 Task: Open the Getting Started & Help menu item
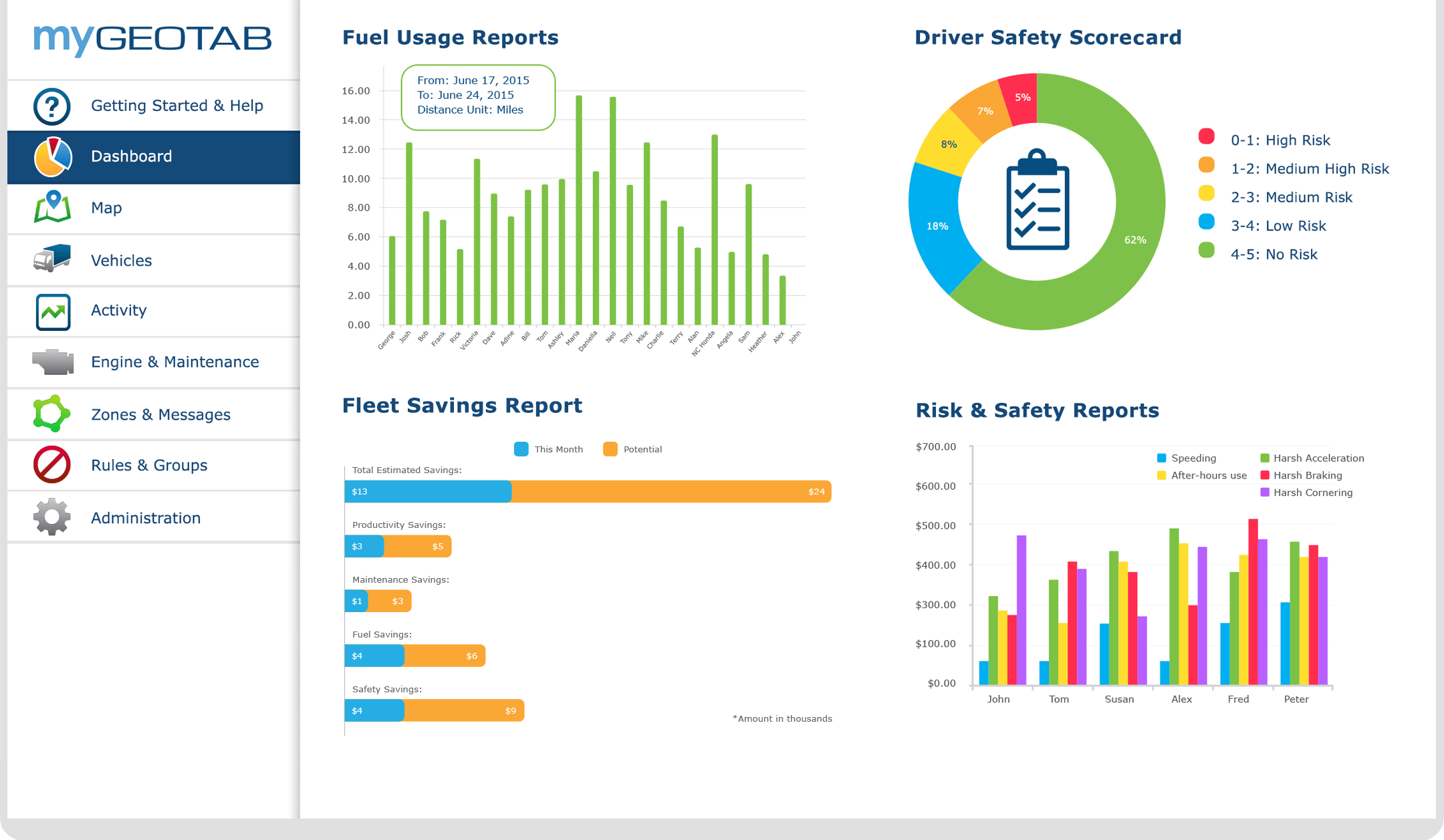[x=176, y=106]
